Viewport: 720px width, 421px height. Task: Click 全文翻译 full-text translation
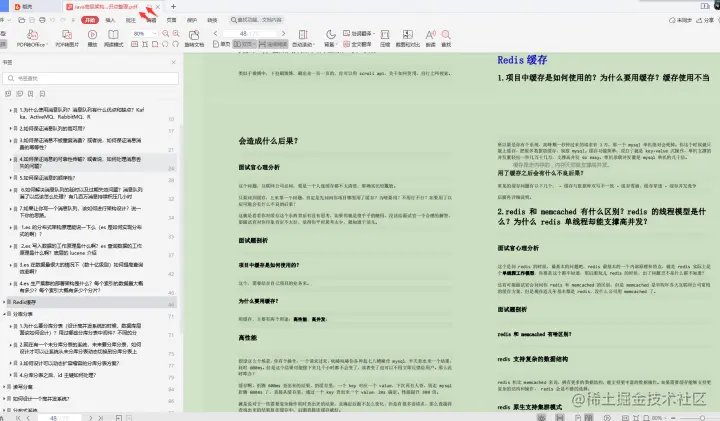[x=357, y=45]
